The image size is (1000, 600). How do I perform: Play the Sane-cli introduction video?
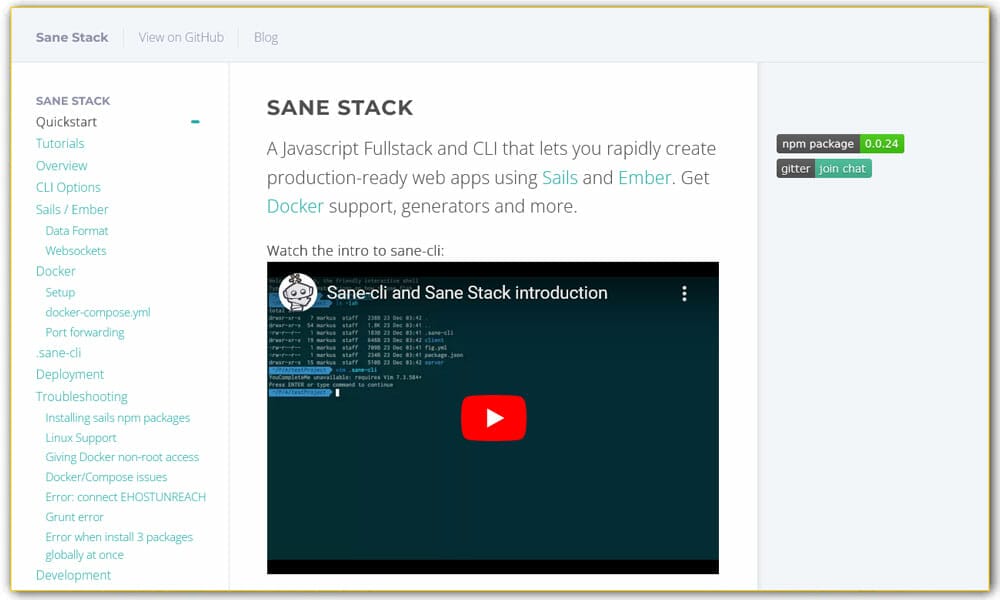coord(492,418)
